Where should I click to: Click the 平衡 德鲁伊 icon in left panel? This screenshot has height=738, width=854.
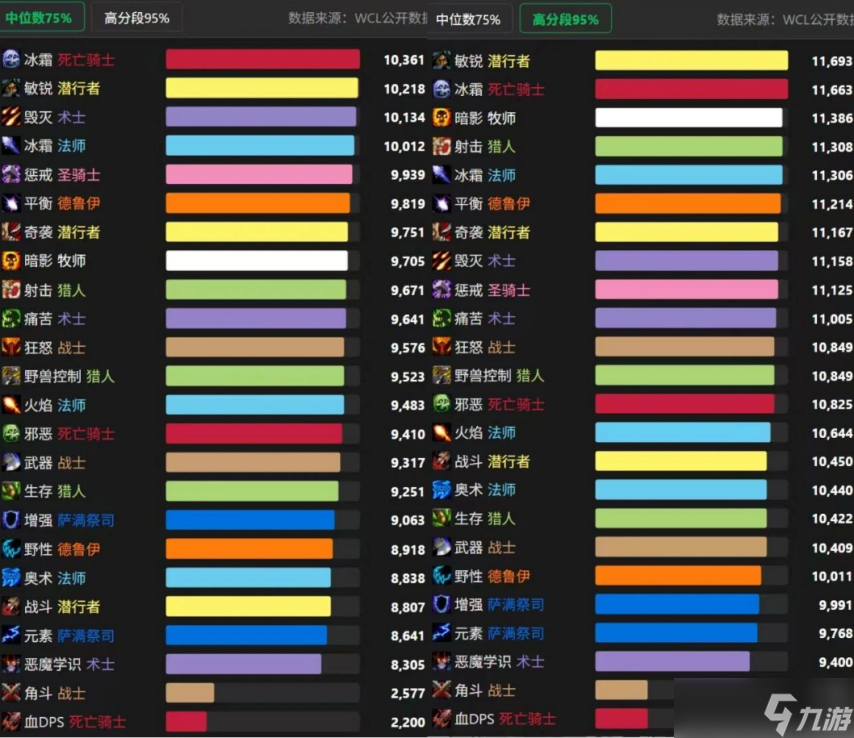point(11,203)
